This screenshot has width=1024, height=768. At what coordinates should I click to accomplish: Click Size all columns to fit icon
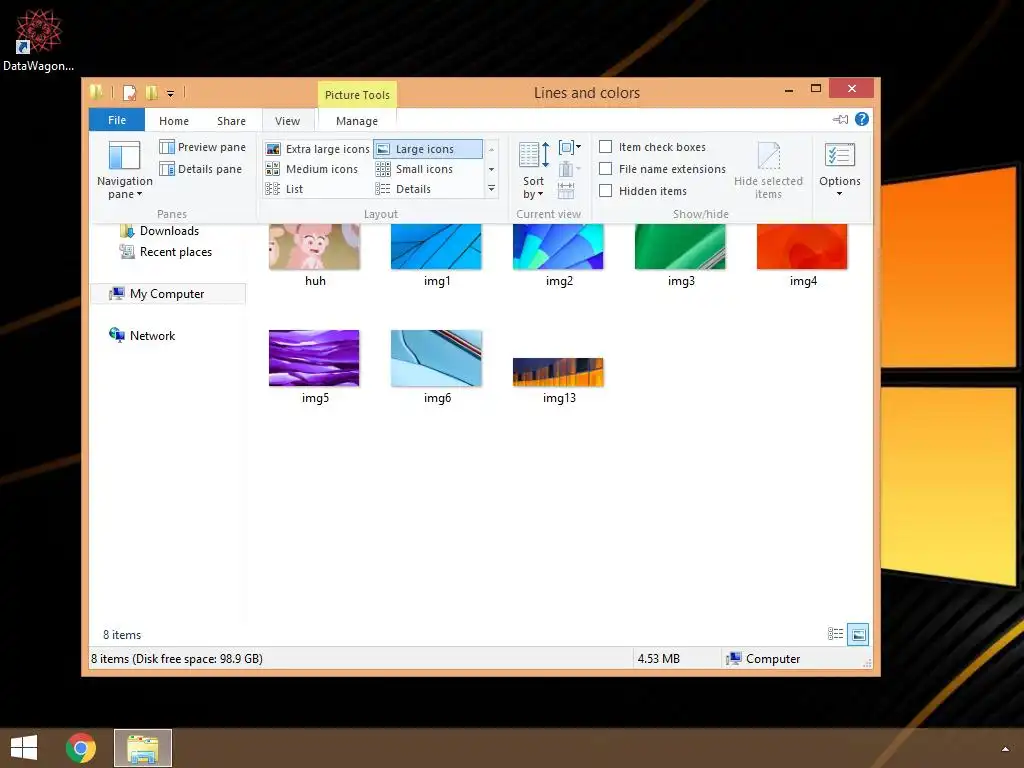click(566, 191)
